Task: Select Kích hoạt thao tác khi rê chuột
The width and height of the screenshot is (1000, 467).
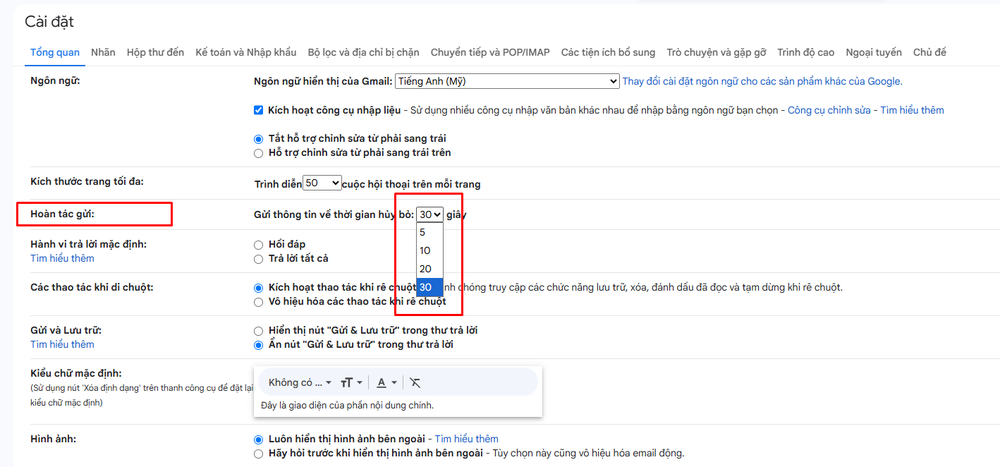Action: (x=258, y=288)
